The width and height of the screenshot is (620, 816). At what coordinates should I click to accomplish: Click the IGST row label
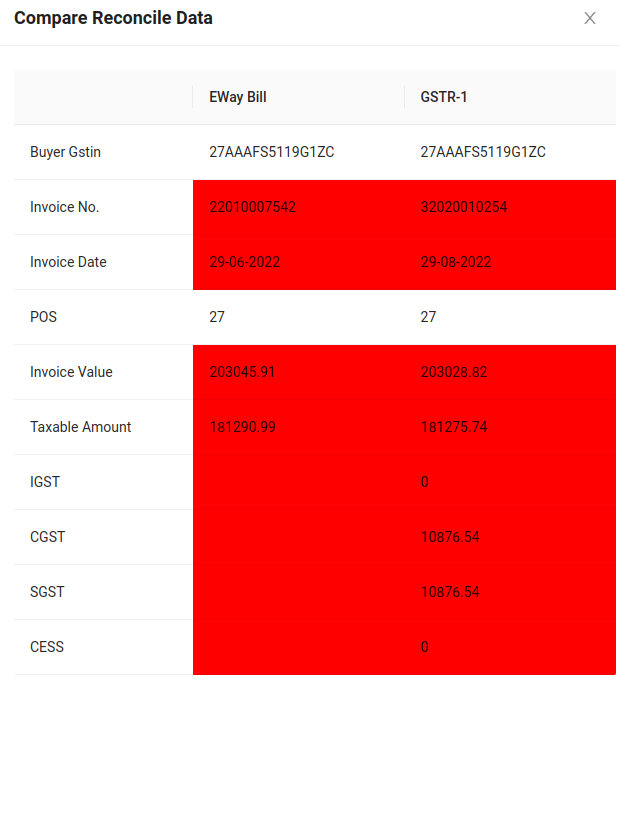(x=45, y=482)
